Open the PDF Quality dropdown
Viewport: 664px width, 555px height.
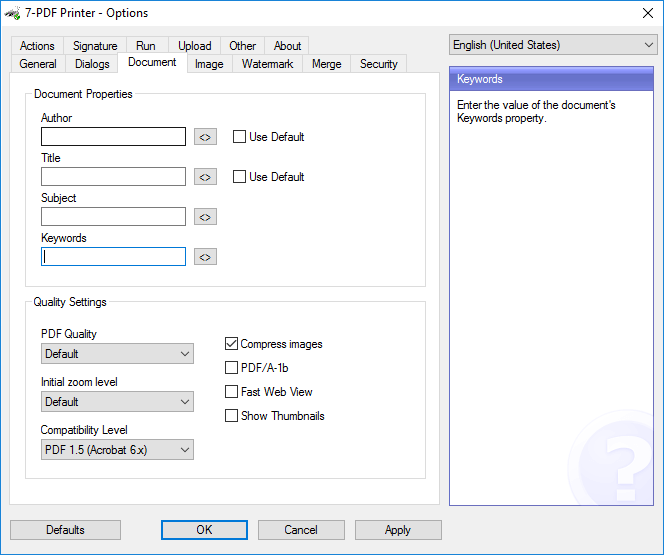[117, 354]
